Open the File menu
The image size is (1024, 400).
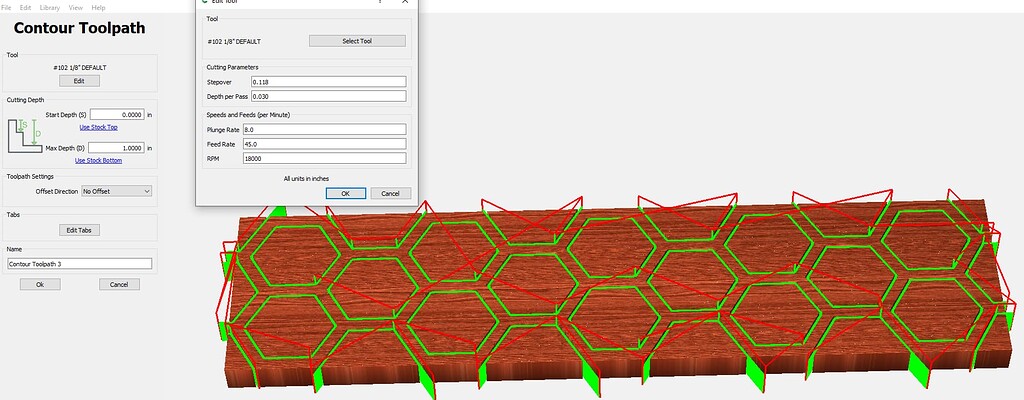click(7, 8)
